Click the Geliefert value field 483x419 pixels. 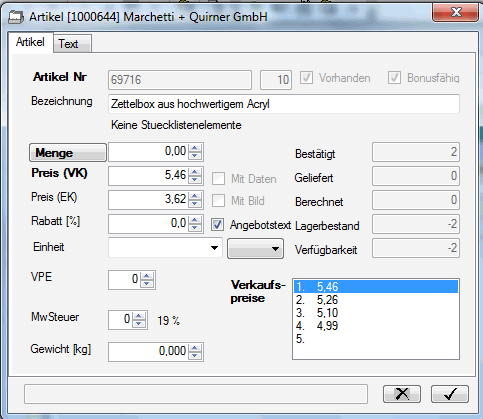pos(416,176)
